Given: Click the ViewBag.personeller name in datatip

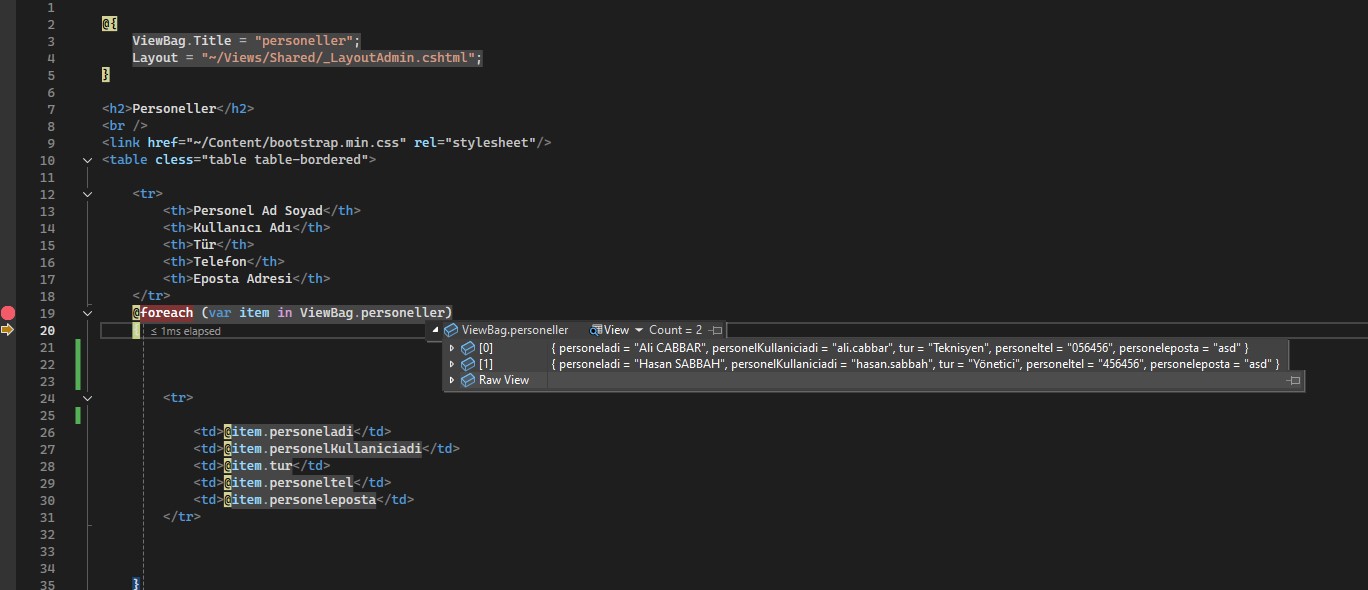Looking at the screenshot, I should [x=515, y=330].
